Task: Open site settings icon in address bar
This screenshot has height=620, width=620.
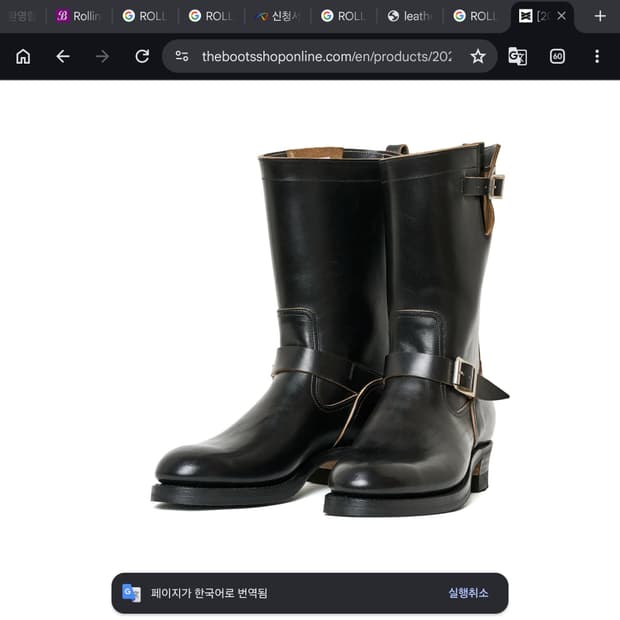Action: [182, 56]
